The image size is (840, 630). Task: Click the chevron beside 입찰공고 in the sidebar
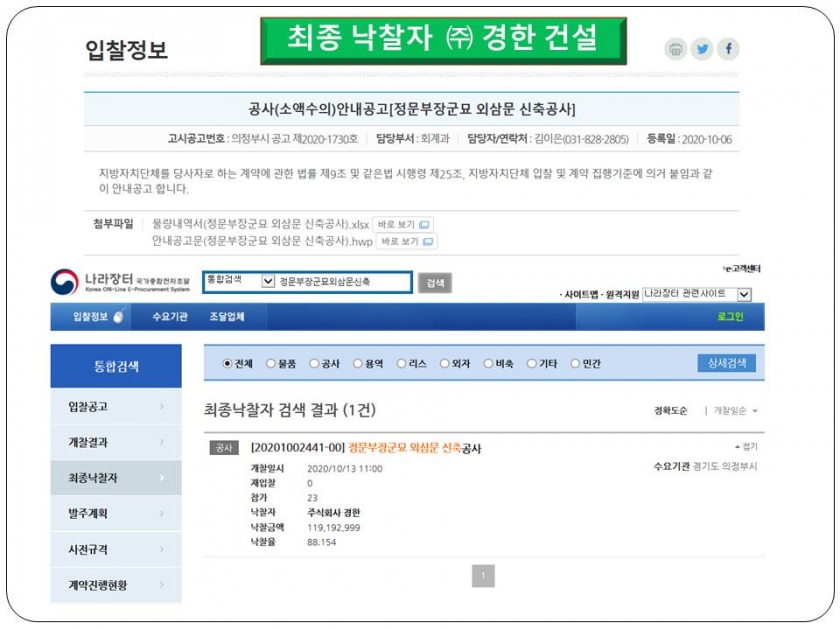[x=162, y=407]
